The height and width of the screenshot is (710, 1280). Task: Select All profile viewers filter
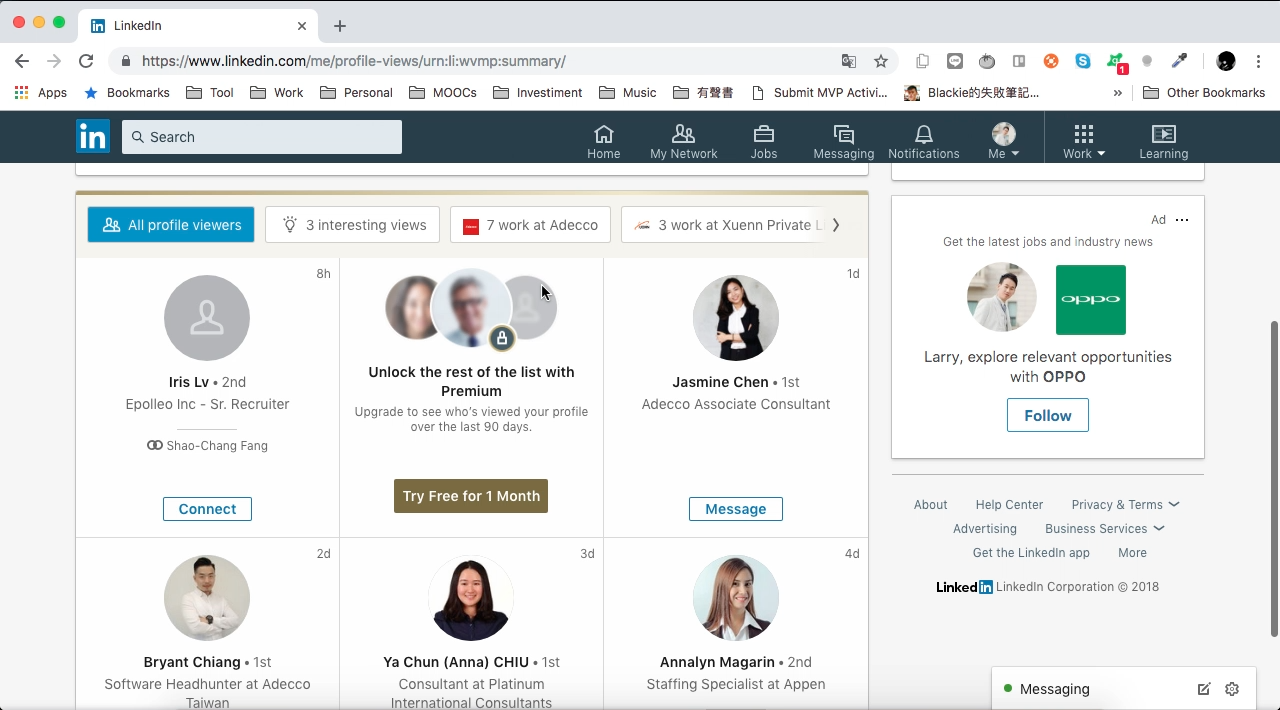[171, 225]
